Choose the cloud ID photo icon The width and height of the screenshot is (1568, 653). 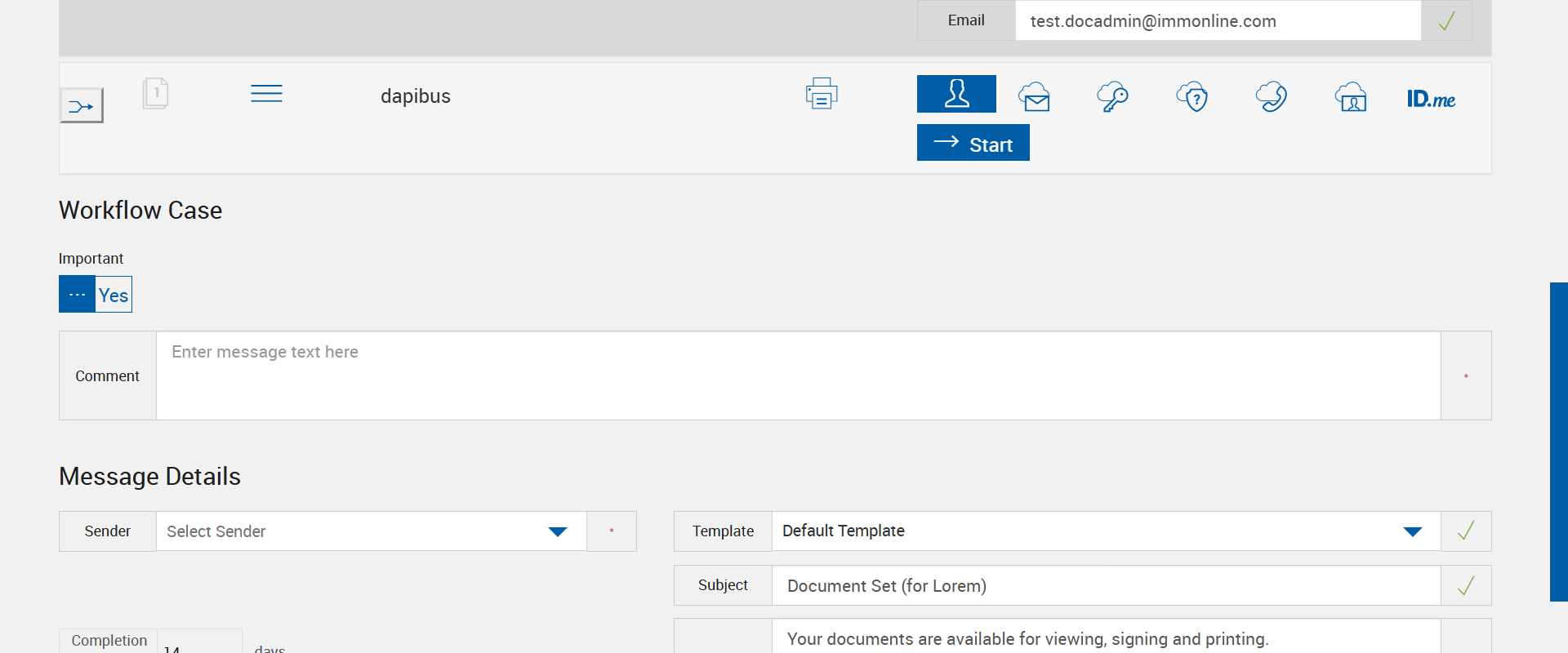point(1351,97)
